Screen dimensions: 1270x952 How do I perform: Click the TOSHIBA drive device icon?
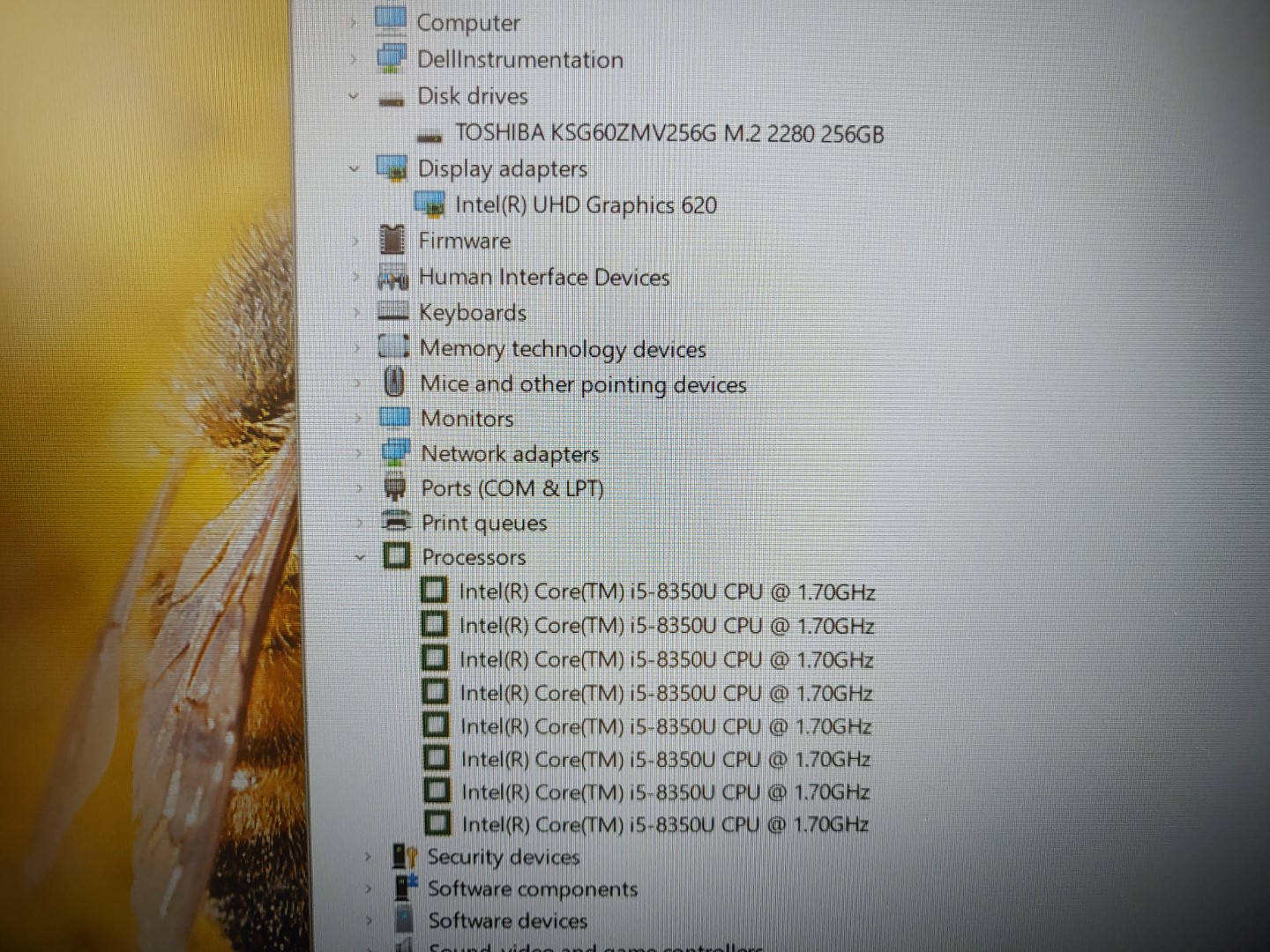tap(430, 137)
